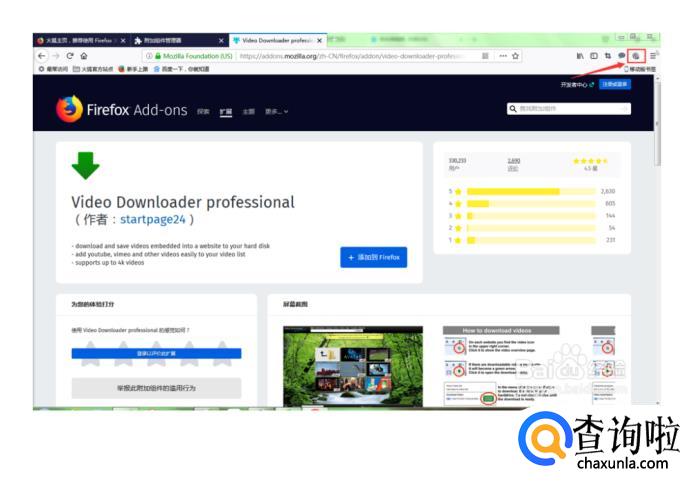Click the Video Downloader extension toolbar icon

point(636,56)
